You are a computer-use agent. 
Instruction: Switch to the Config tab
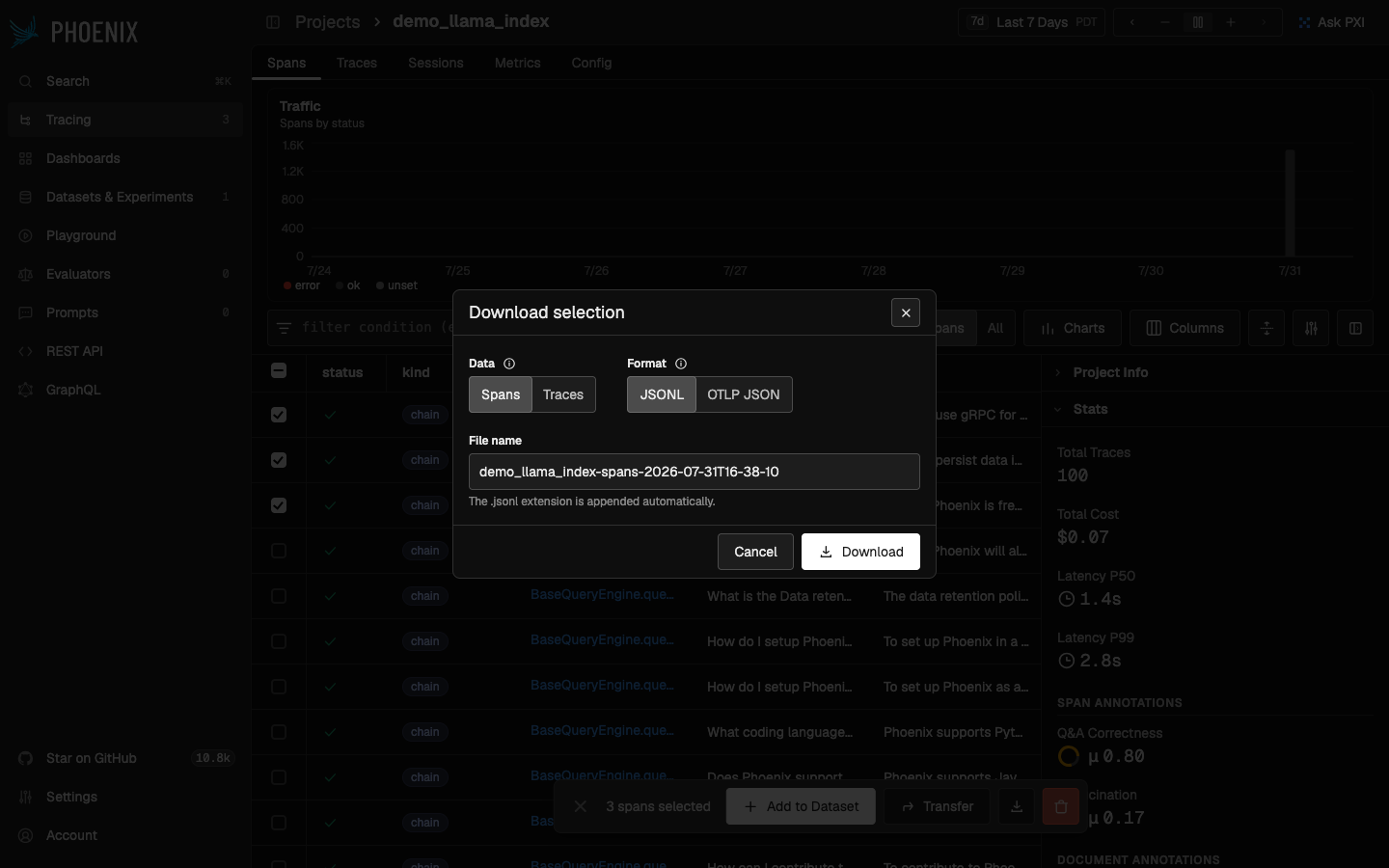click(x=591, y=63)
